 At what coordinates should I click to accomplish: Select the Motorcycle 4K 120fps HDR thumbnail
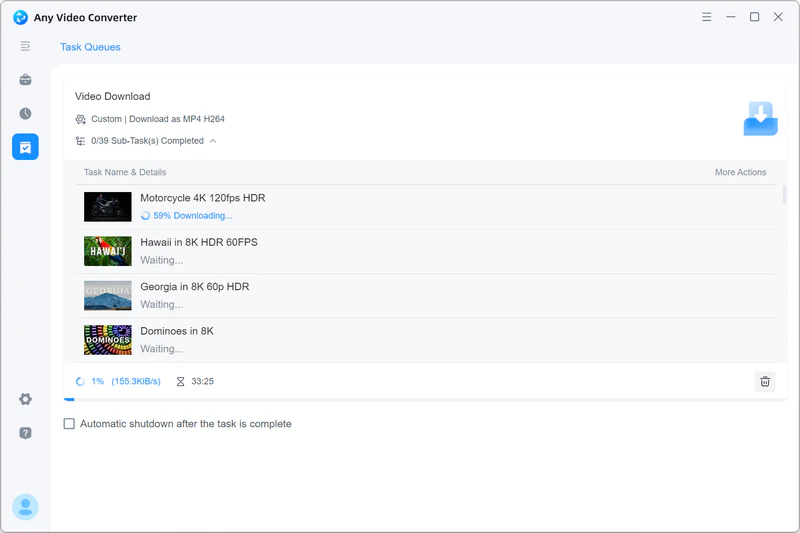tap(108, 206)
